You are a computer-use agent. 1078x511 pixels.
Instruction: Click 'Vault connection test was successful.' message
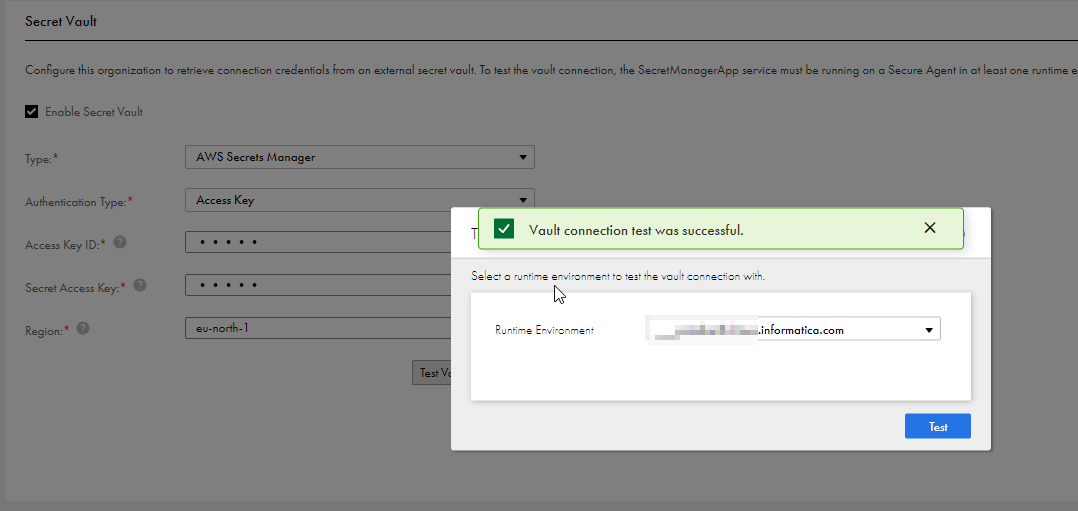[x=636, y=230]
